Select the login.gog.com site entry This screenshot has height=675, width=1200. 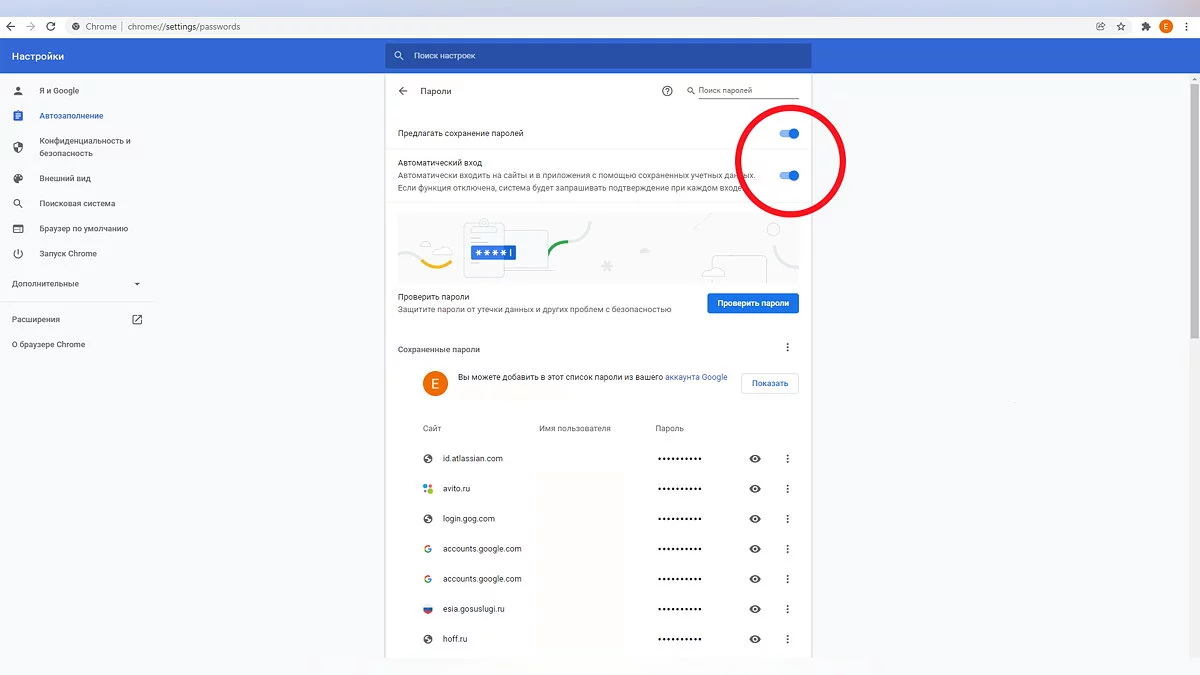[469, 519]
